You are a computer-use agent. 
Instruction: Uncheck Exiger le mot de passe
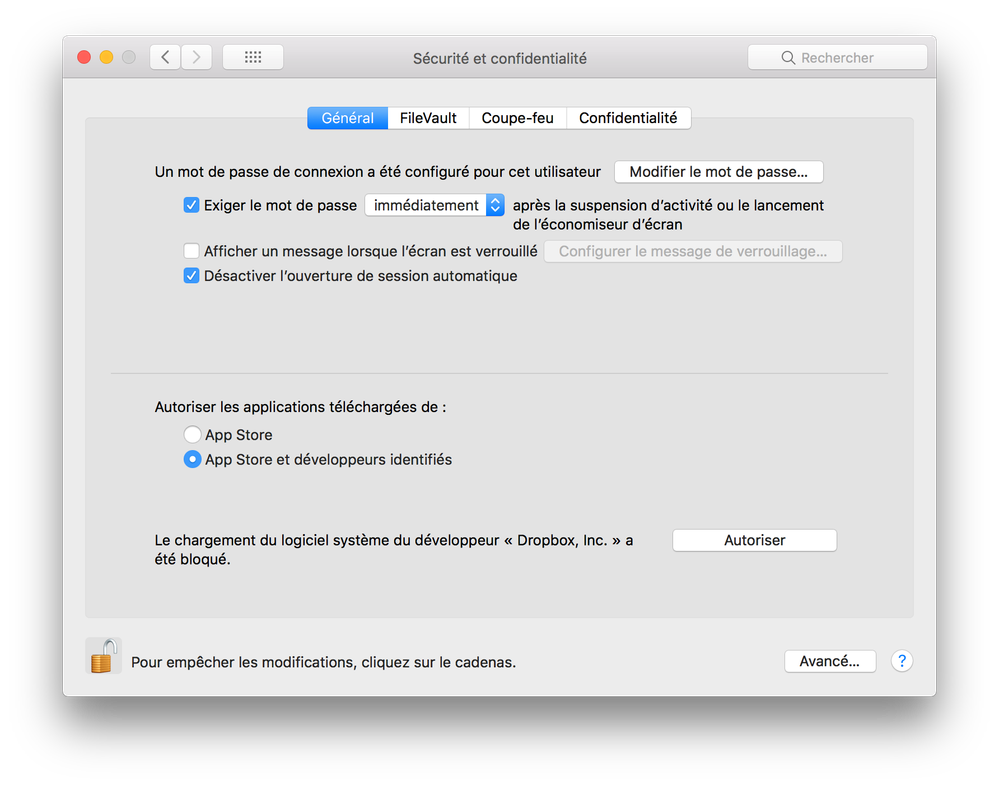tap(191, 205)
